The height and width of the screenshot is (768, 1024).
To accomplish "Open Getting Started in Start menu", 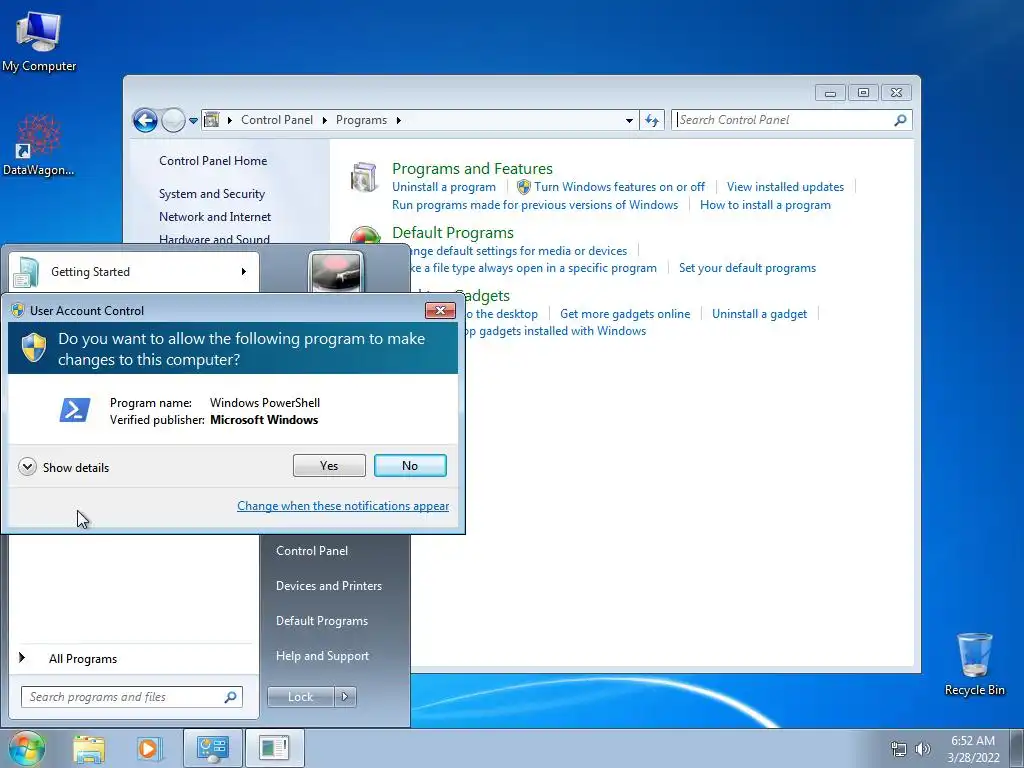I will tap(134, 272).
